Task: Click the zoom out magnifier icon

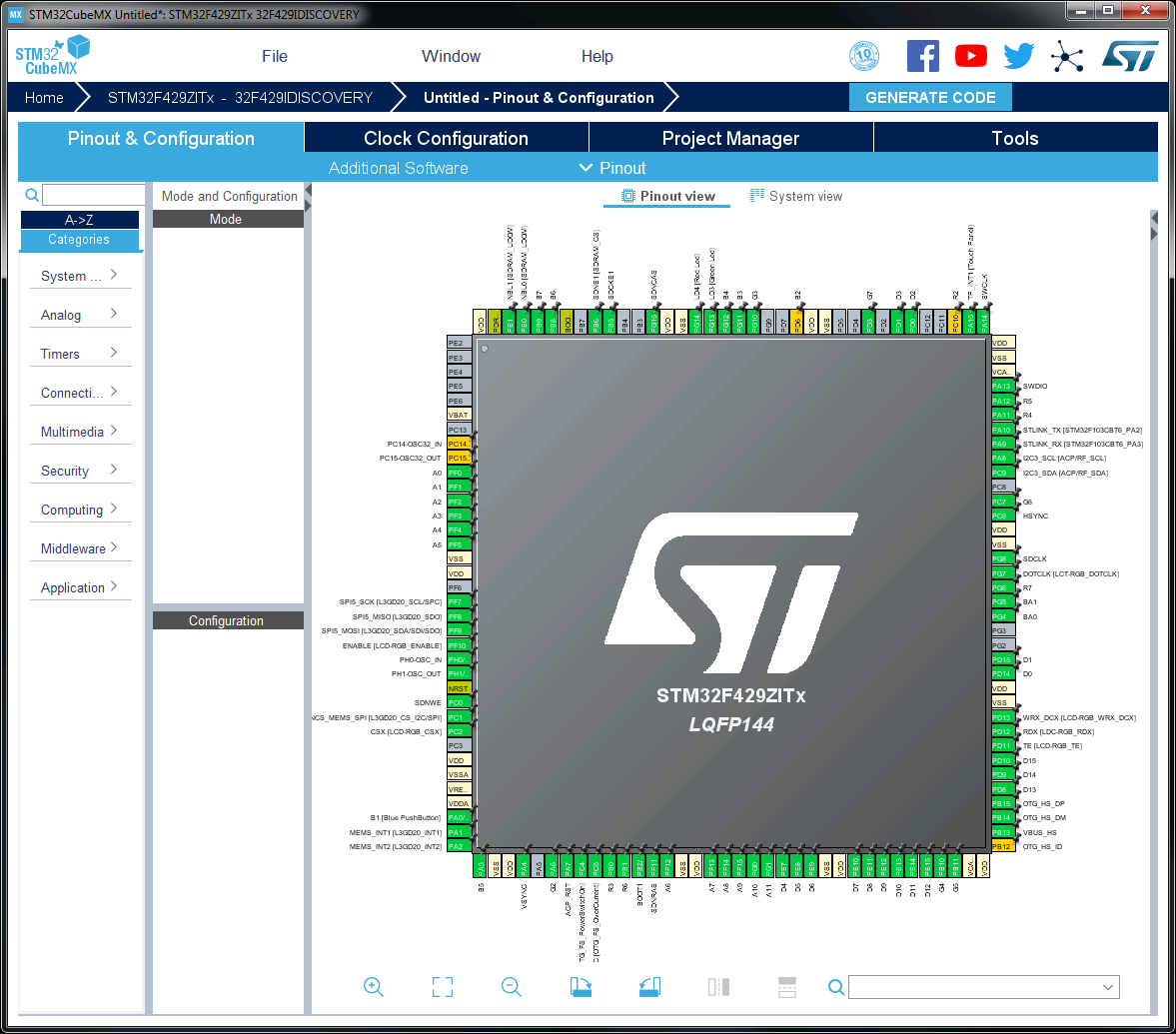Action: [x=512, y=987]
